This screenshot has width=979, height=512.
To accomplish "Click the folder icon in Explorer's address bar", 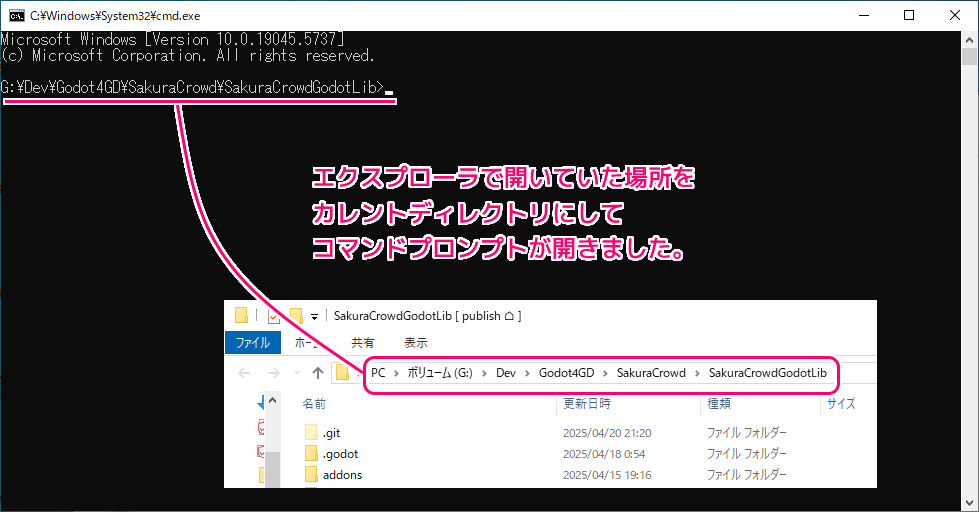I will coord(342,373).
